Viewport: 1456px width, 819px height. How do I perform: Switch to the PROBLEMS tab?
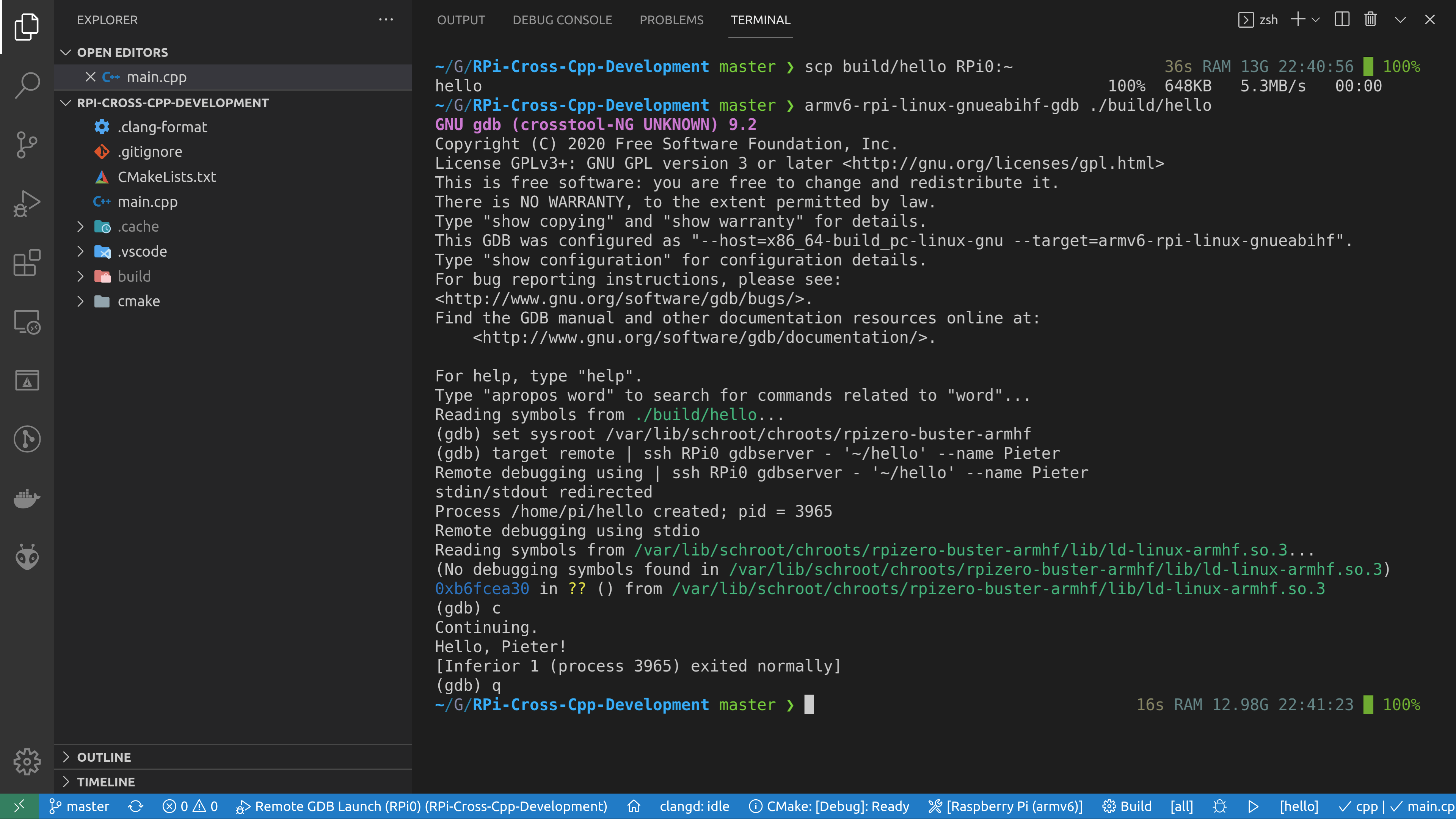click(x=671, y=20)
